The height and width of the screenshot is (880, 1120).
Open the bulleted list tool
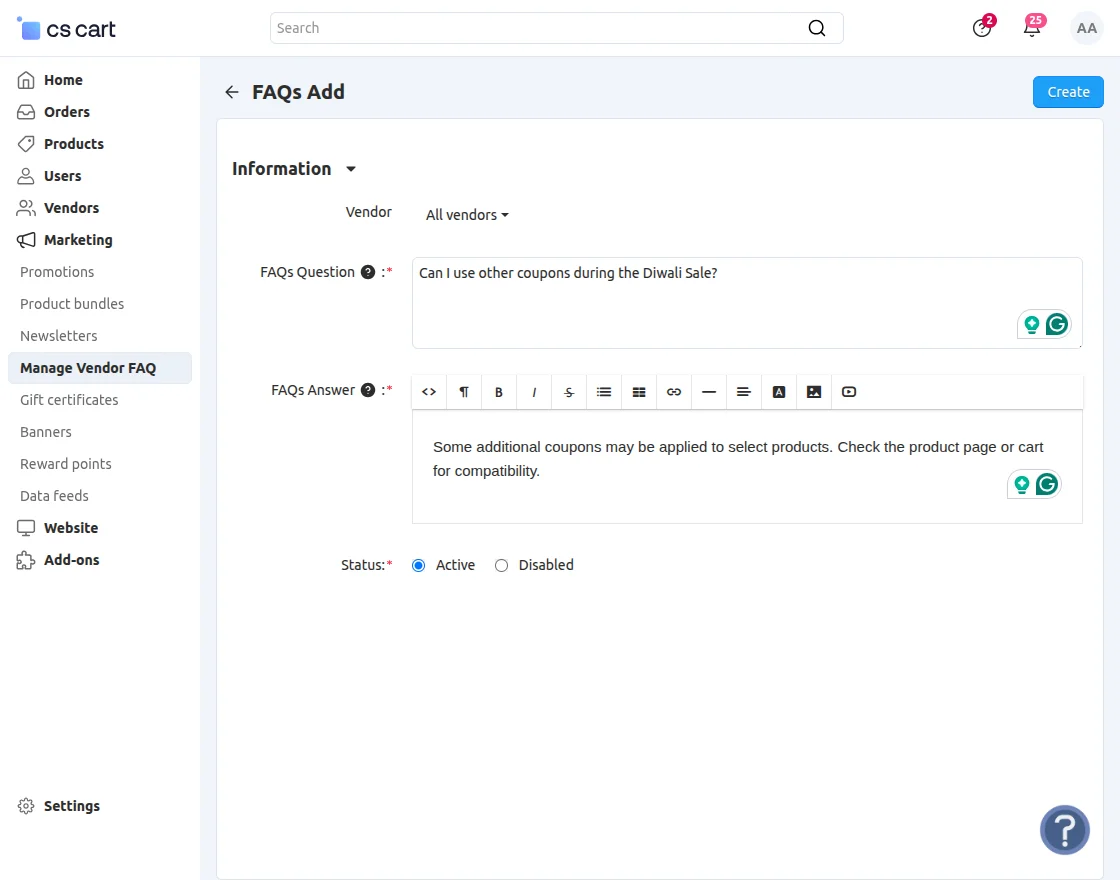603,391
